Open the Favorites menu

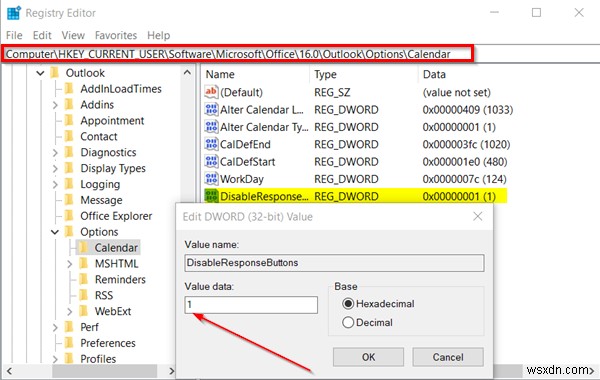[116, 35]
